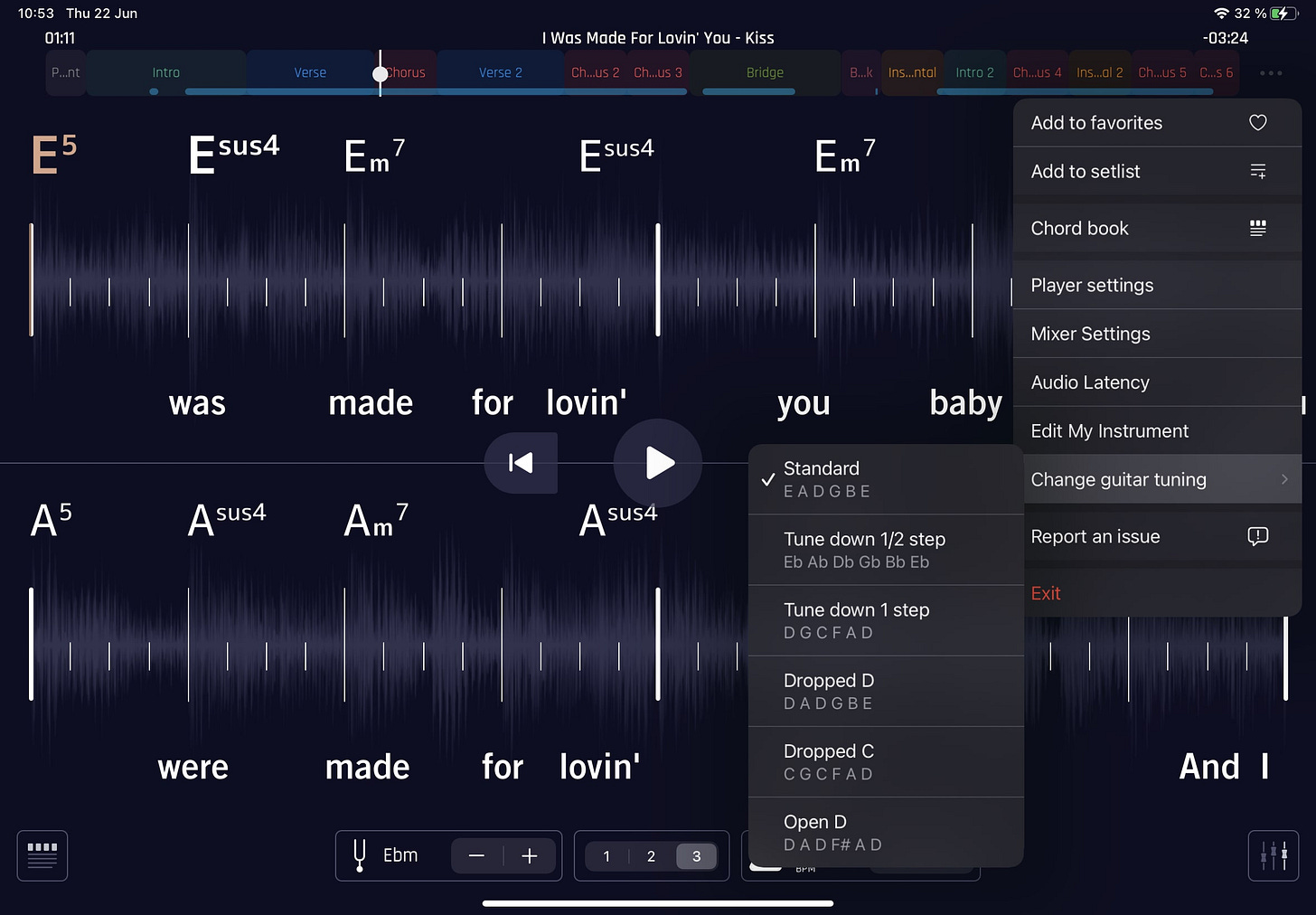Viewport: 1316px width, 915px height.
Task: Restart song with skip-to-start button
Action: coord(521,463)
